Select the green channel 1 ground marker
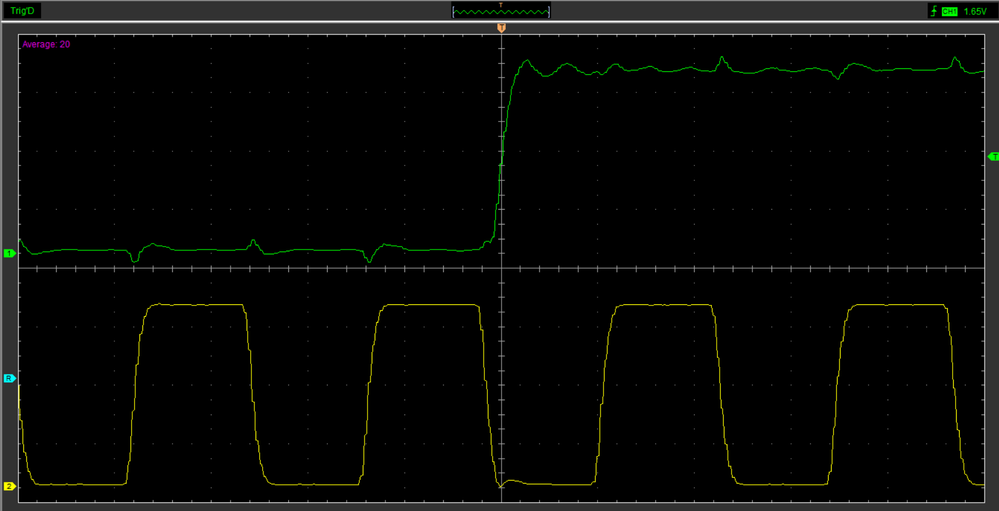Image resolution: width=999 pixels, height=511 pixels. click(x=9, y=254)
